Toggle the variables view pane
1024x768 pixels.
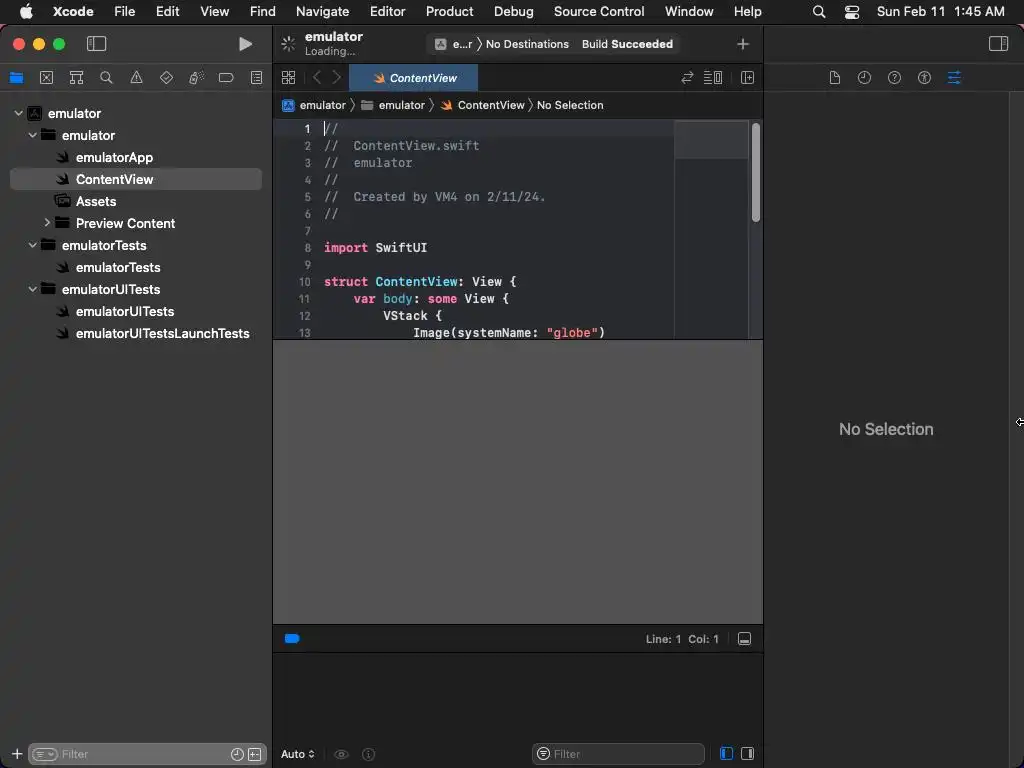click(x=726, y=754)
